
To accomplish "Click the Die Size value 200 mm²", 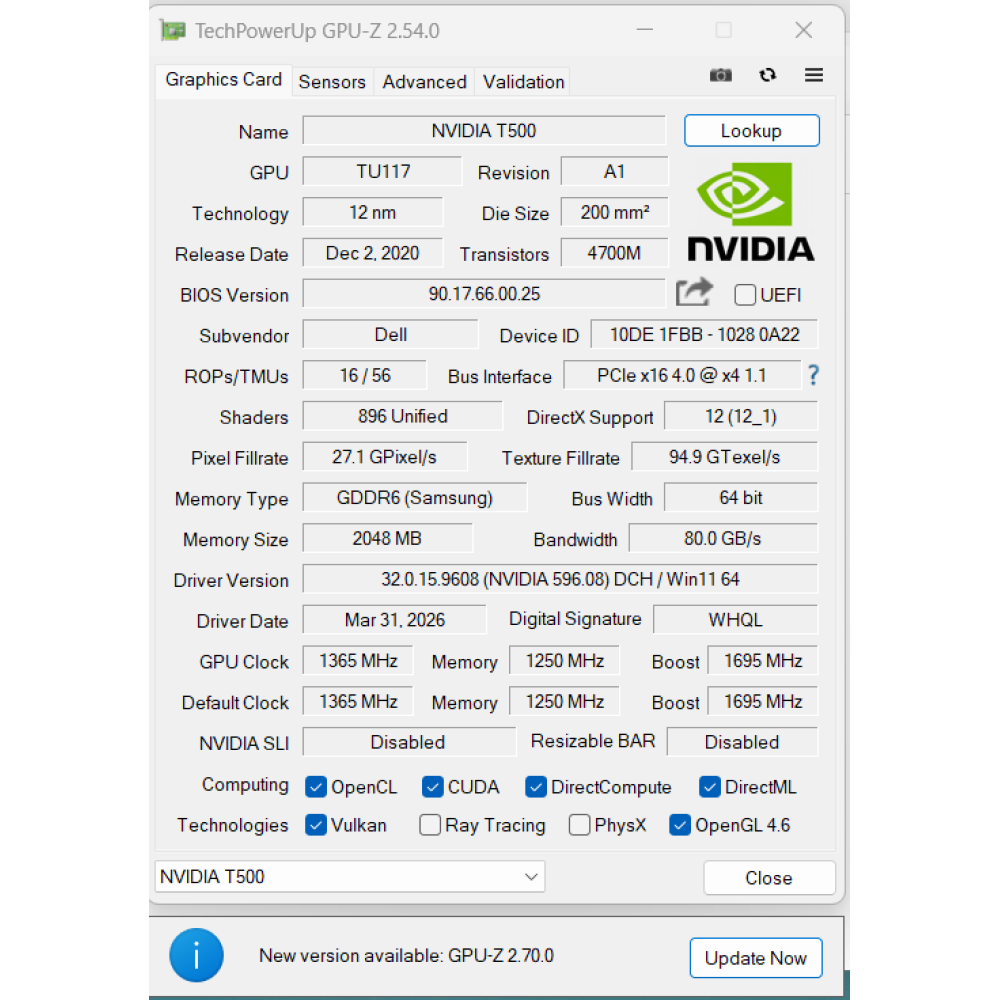I will (x=614, y=212).
